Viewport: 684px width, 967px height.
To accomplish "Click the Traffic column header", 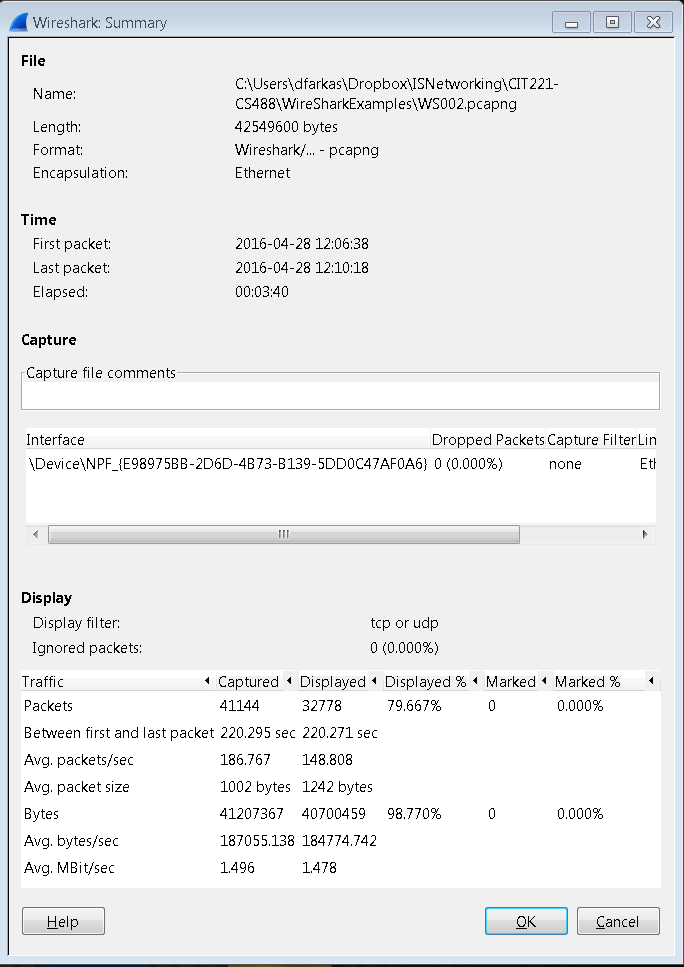I will (x=117, y=681).
